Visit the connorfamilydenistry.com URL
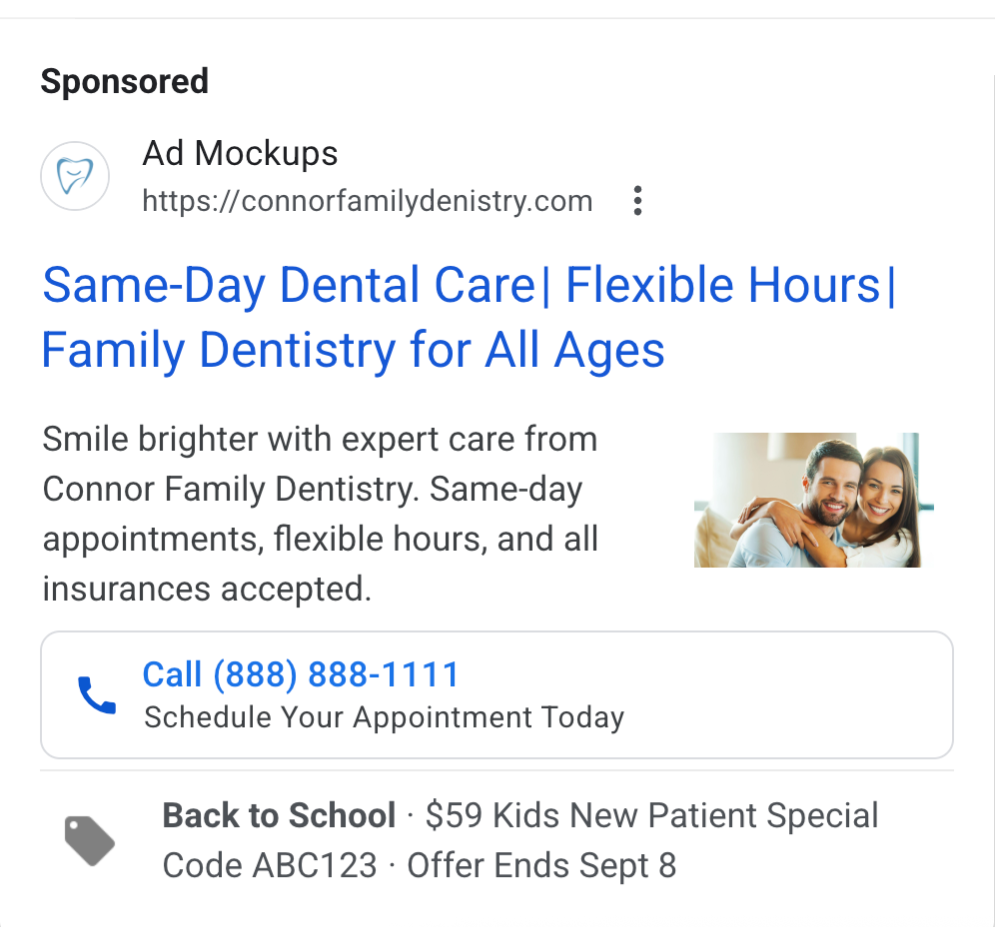The height and width of the screenshot is (940, 995). point(367,201)
